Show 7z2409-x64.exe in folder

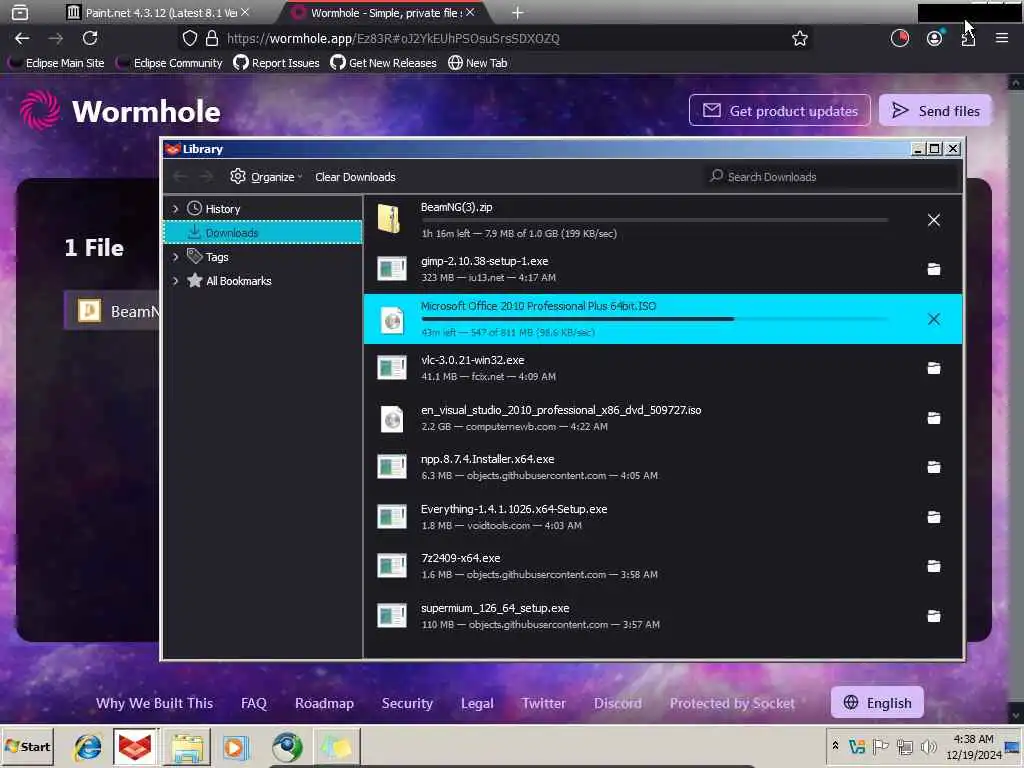[934, 566]
